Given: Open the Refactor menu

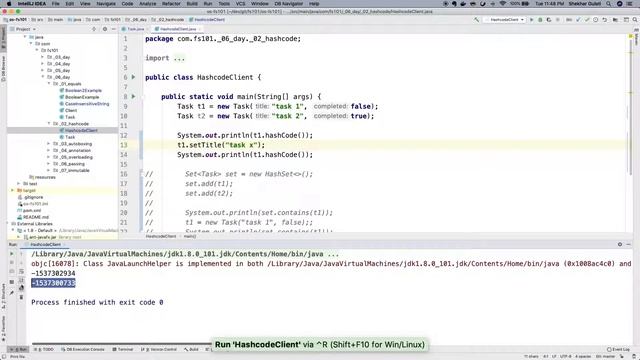Looking at the screenshot, I should pos(171,4).
